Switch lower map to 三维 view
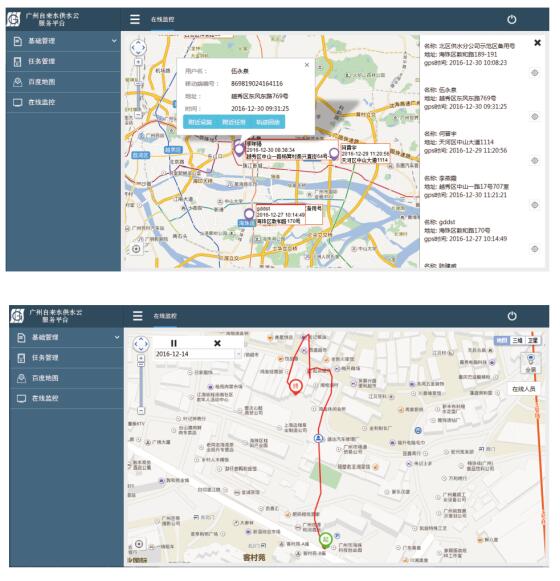The height and width of the screenshot is (581, 560). tap(517, 340)
